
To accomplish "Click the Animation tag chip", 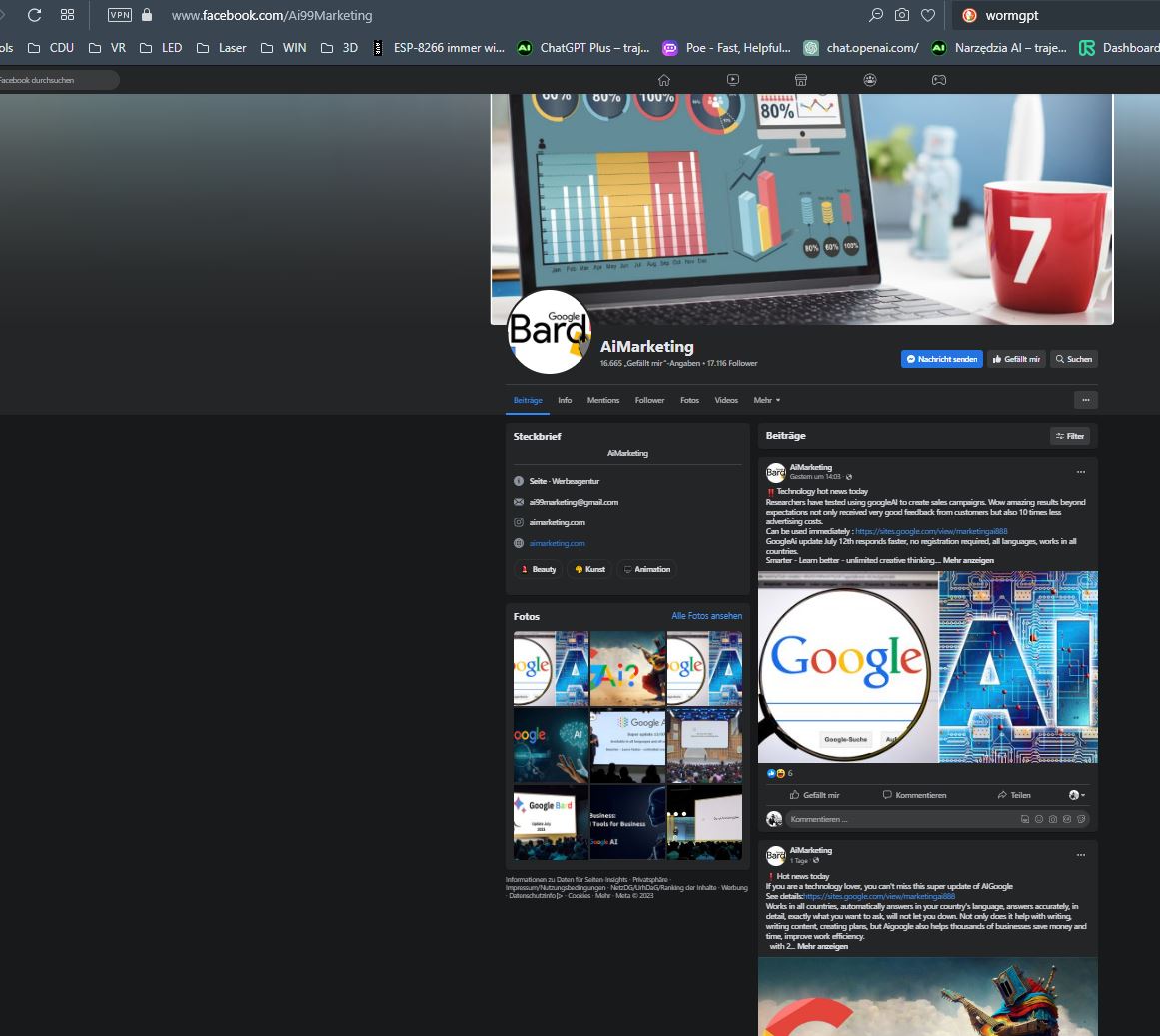I will pos(646,569).
